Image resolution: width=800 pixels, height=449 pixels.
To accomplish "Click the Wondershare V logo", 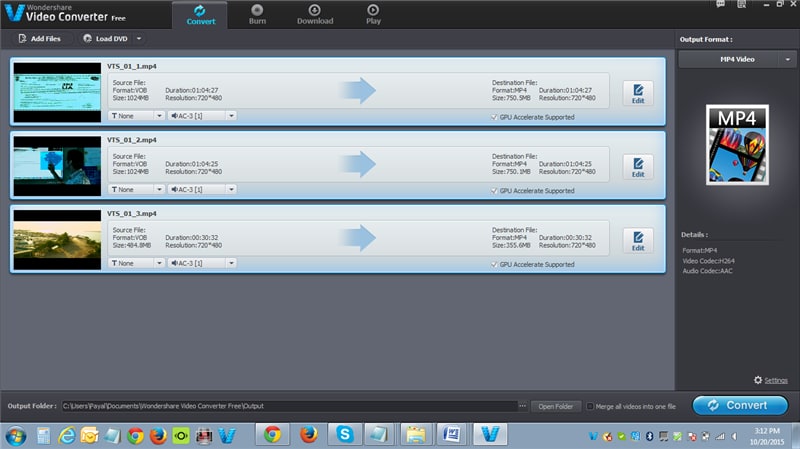I will [x=14, y=13].
